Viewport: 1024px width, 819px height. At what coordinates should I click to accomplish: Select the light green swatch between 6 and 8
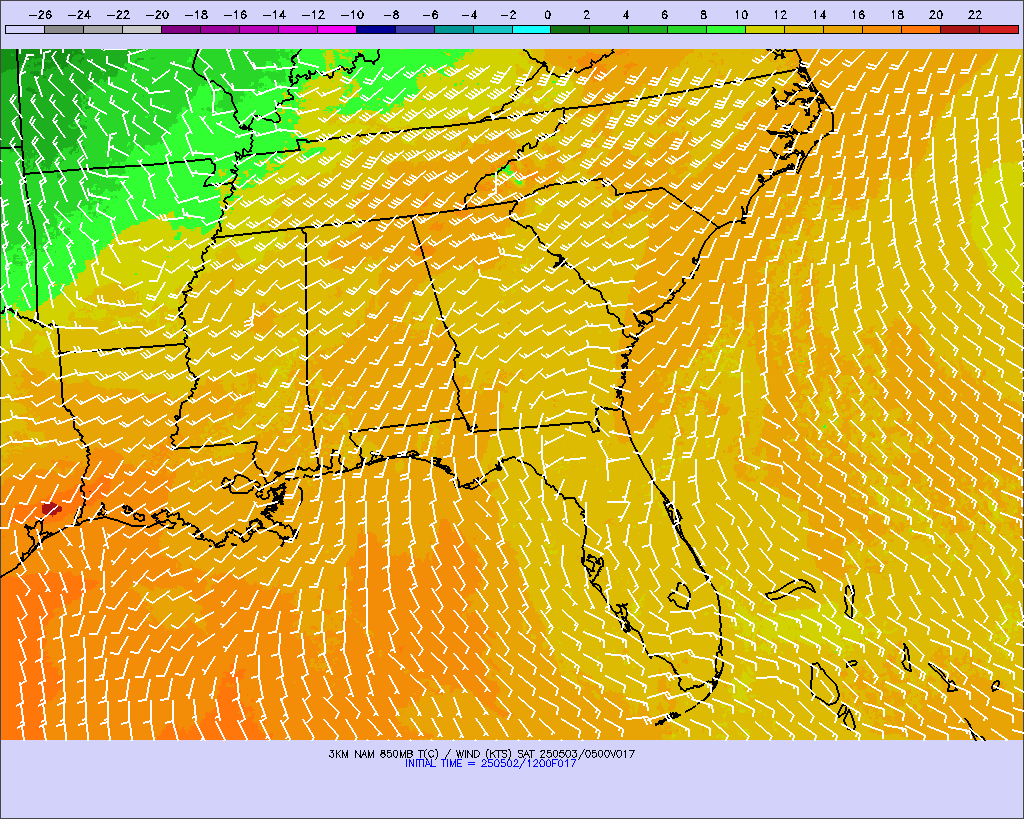click(688, 29)
